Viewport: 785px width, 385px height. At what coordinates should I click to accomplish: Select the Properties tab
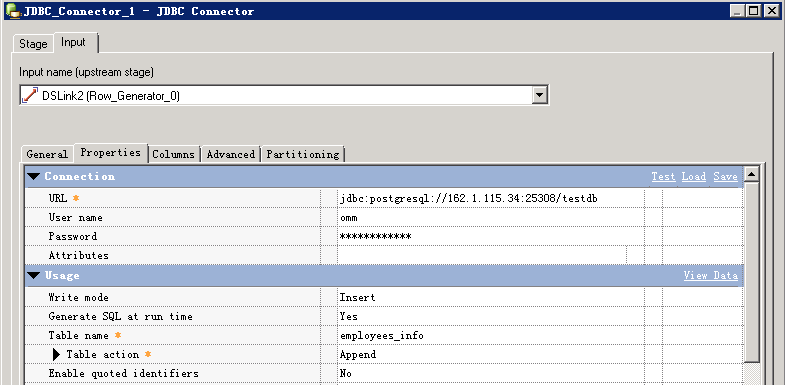click(111, 153)
